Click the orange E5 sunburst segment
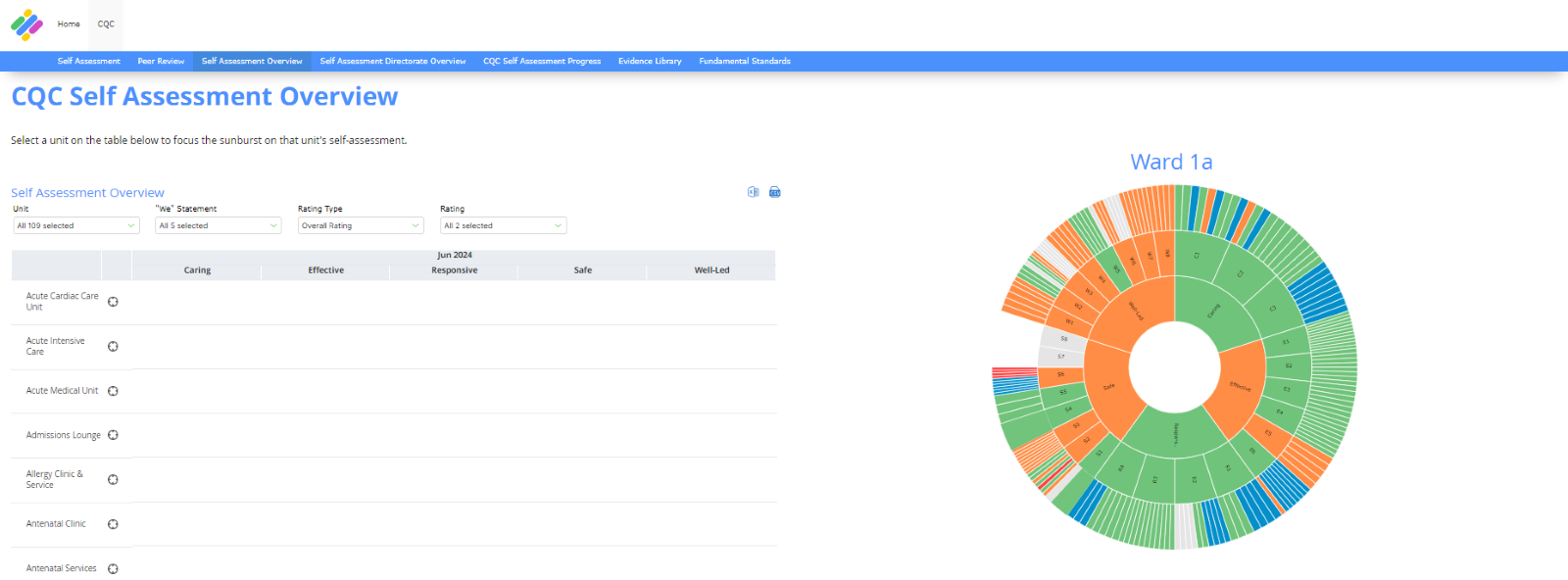The height and width of the screenshot is (580, 1568). tap(1269, 433)
